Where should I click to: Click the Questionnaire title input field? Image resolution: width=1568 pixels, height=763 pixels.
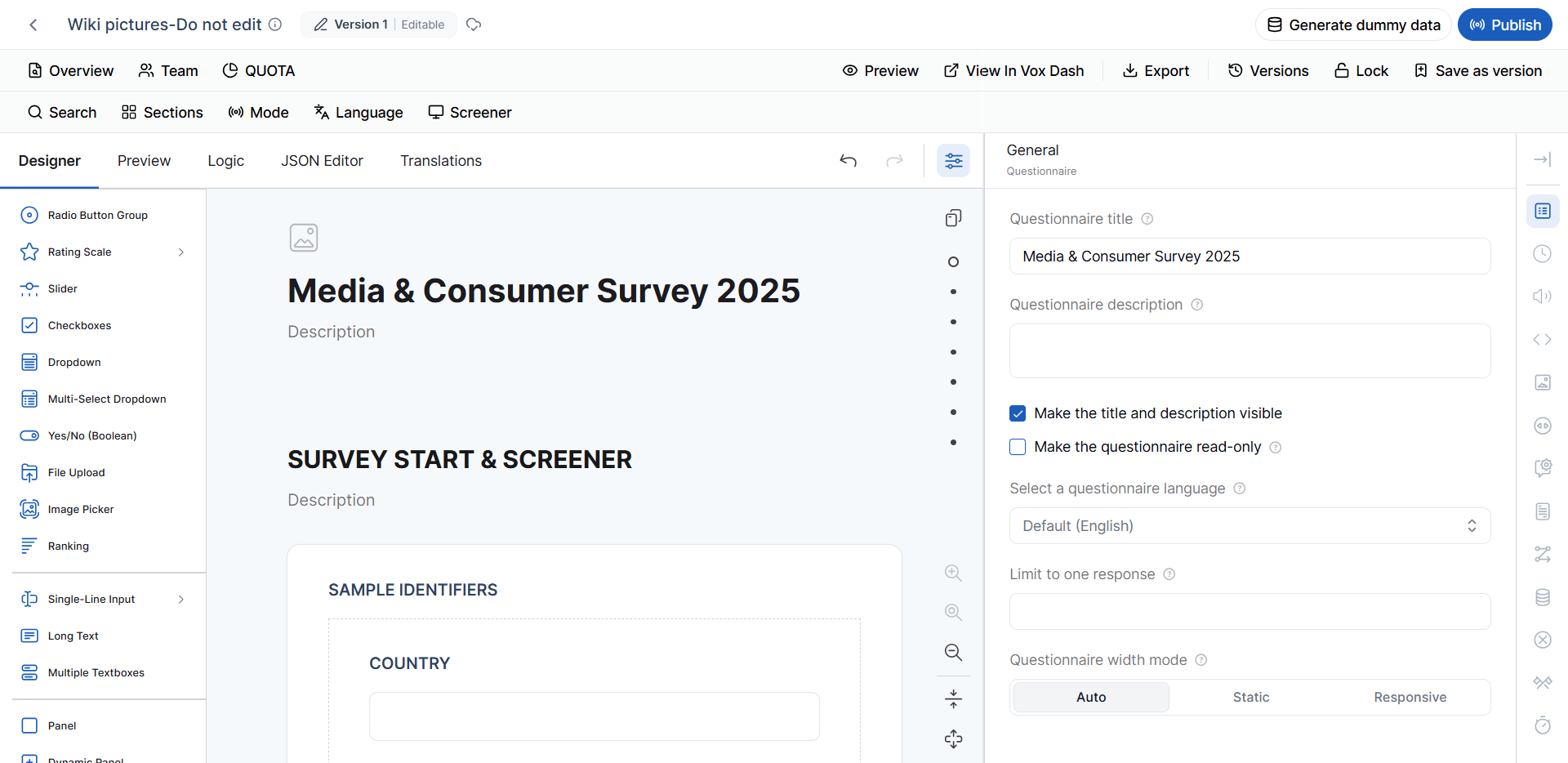[1249, 257]
